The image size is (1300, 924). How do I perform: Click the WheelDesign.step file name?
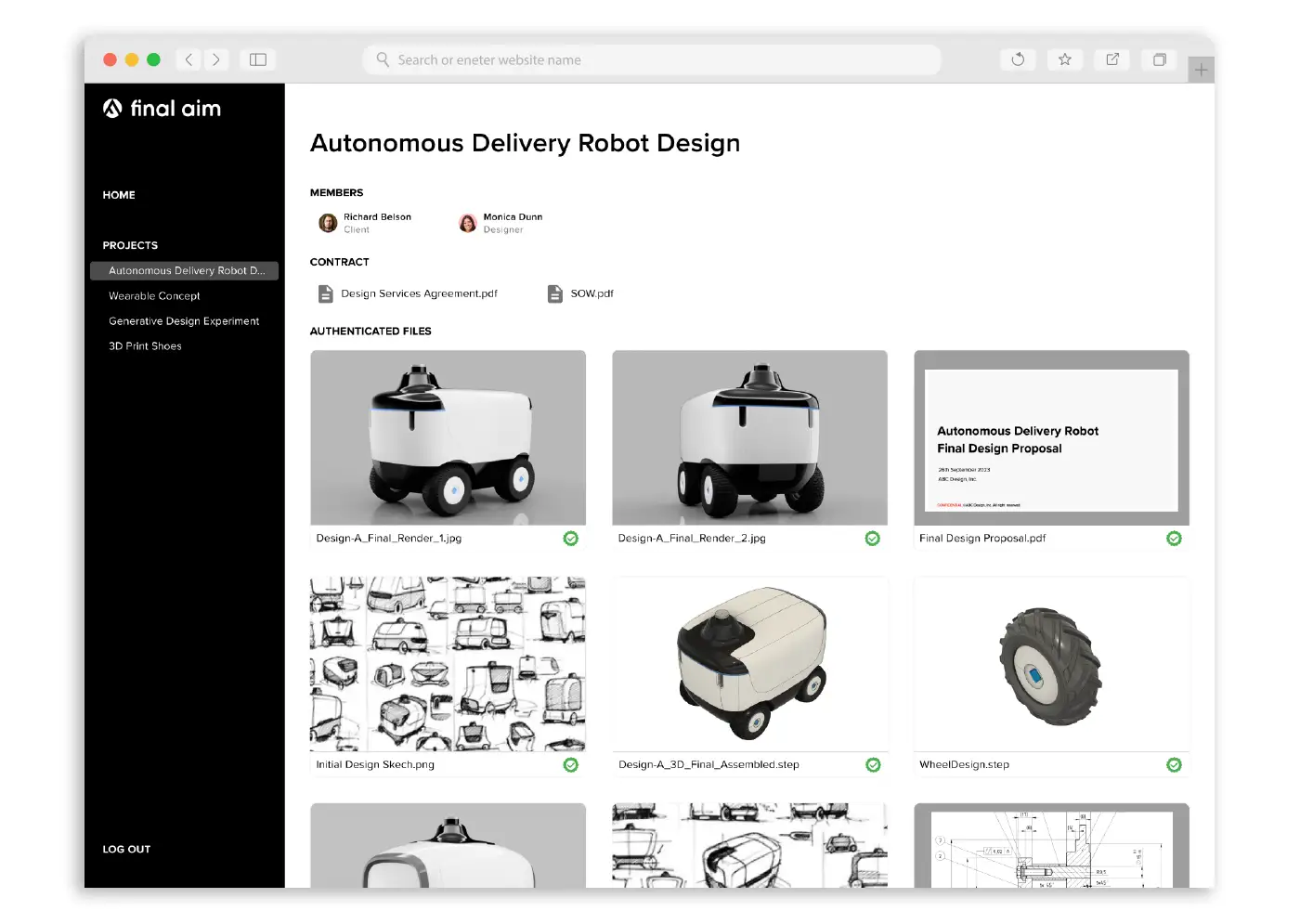coord(964,765)
